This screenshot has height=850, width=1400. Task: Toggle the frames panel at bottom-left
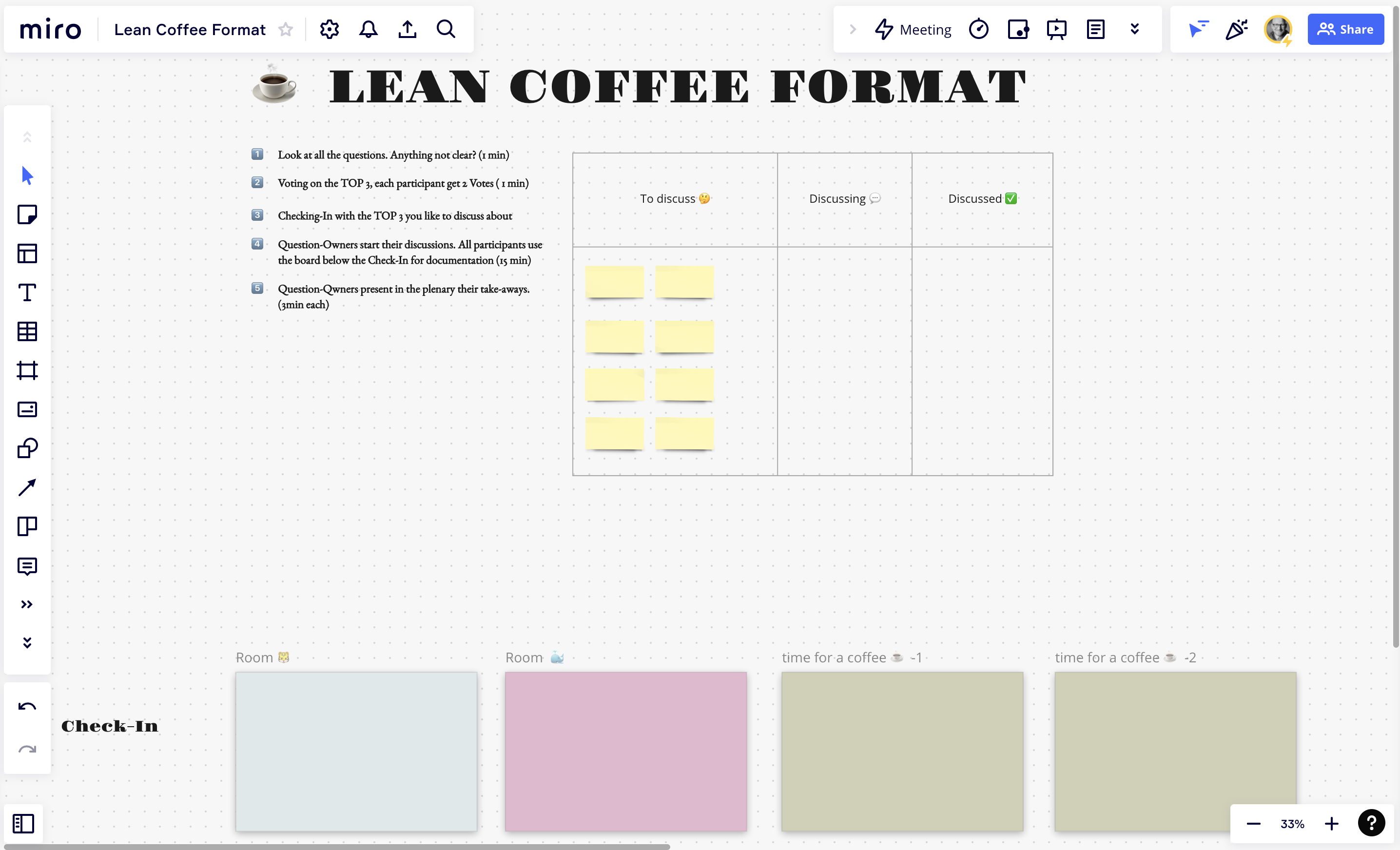[x=23, y=823]
